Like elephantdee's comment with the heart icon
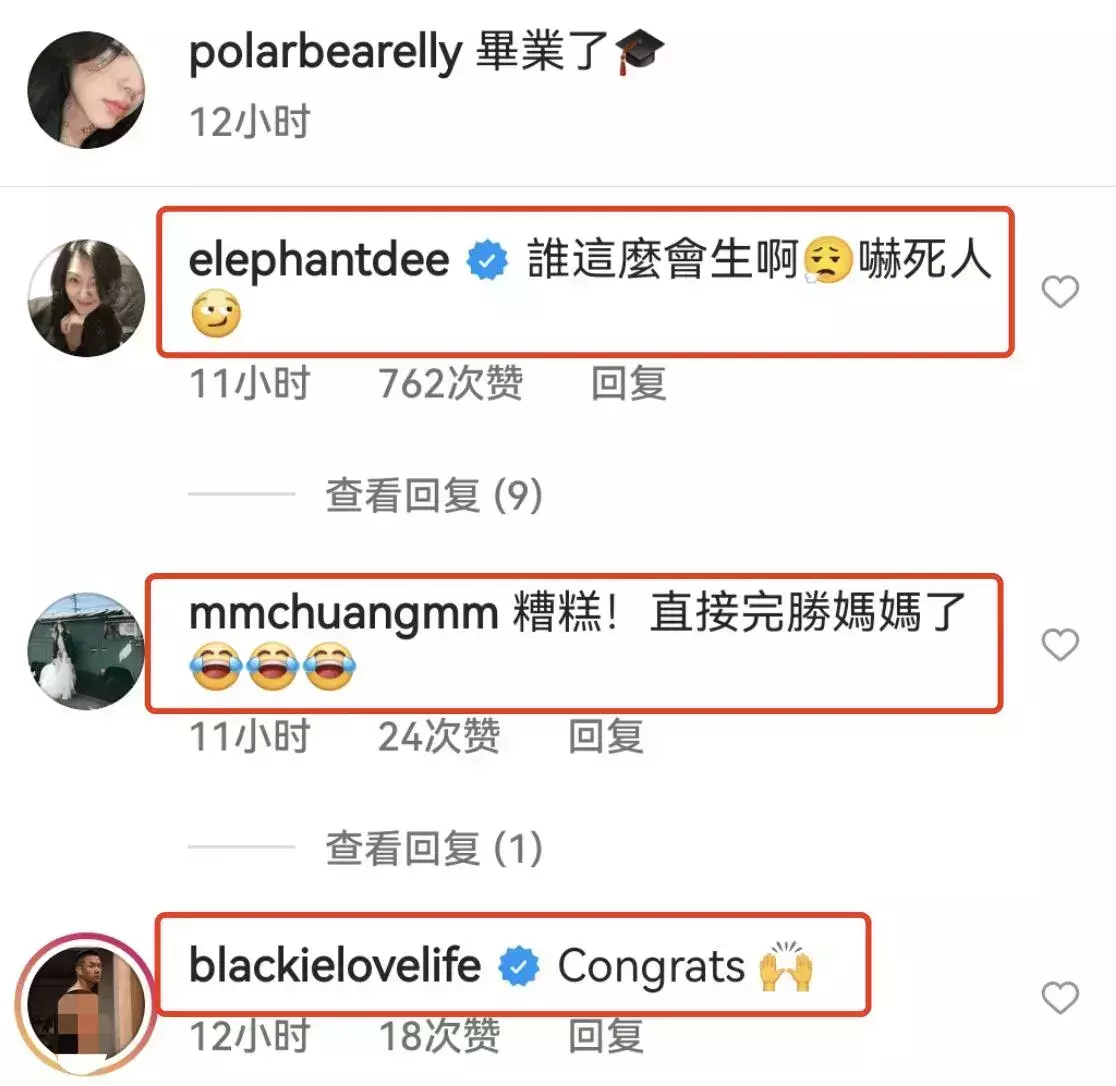The image size is (1116, 1086). pos(1060,292)
